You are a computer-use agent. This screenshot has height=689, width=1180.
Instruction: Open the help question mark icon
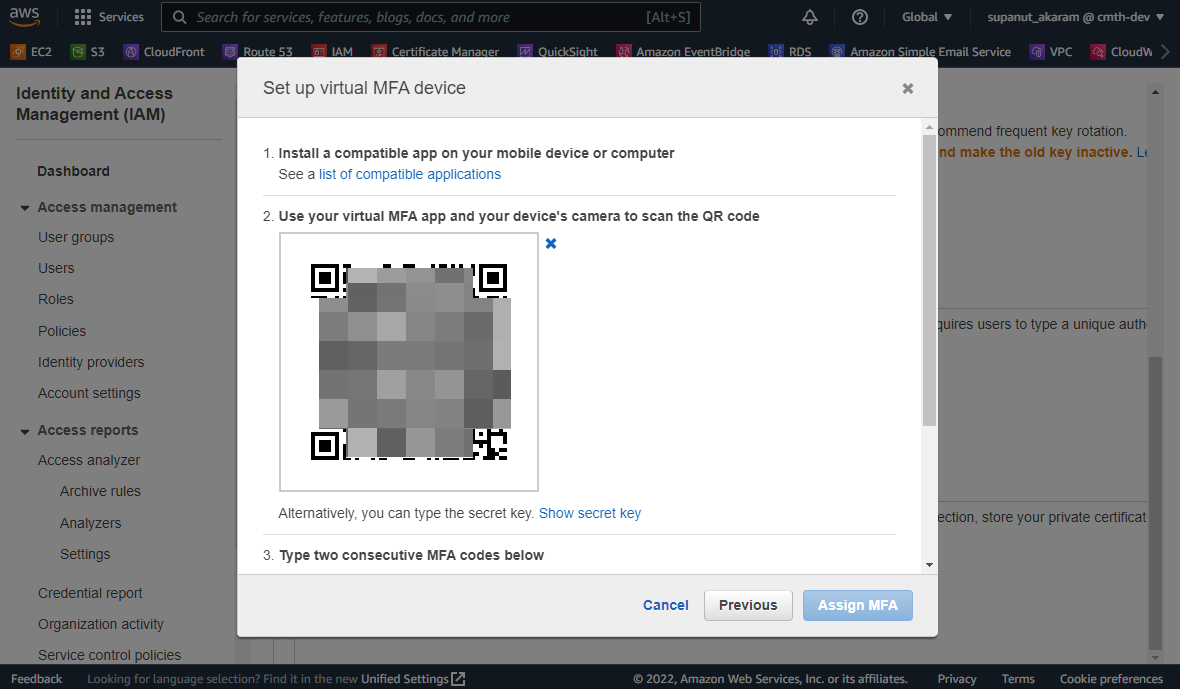click(x=859, y=16)
